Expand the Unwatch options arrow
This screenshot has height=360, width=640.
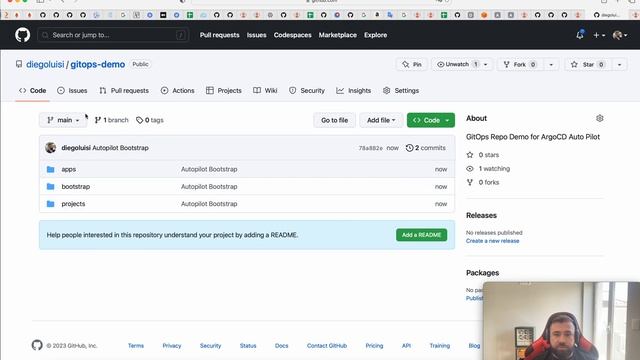[x=486, y=64]
